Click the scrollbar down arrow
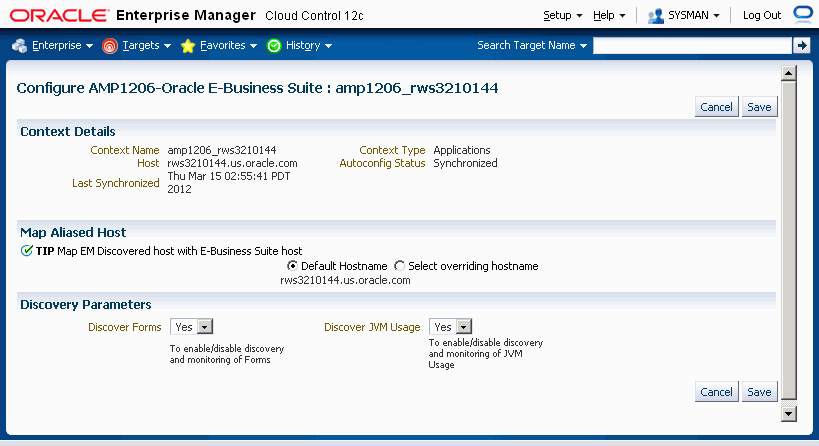 pyautogui.click(x=789, y=414)
